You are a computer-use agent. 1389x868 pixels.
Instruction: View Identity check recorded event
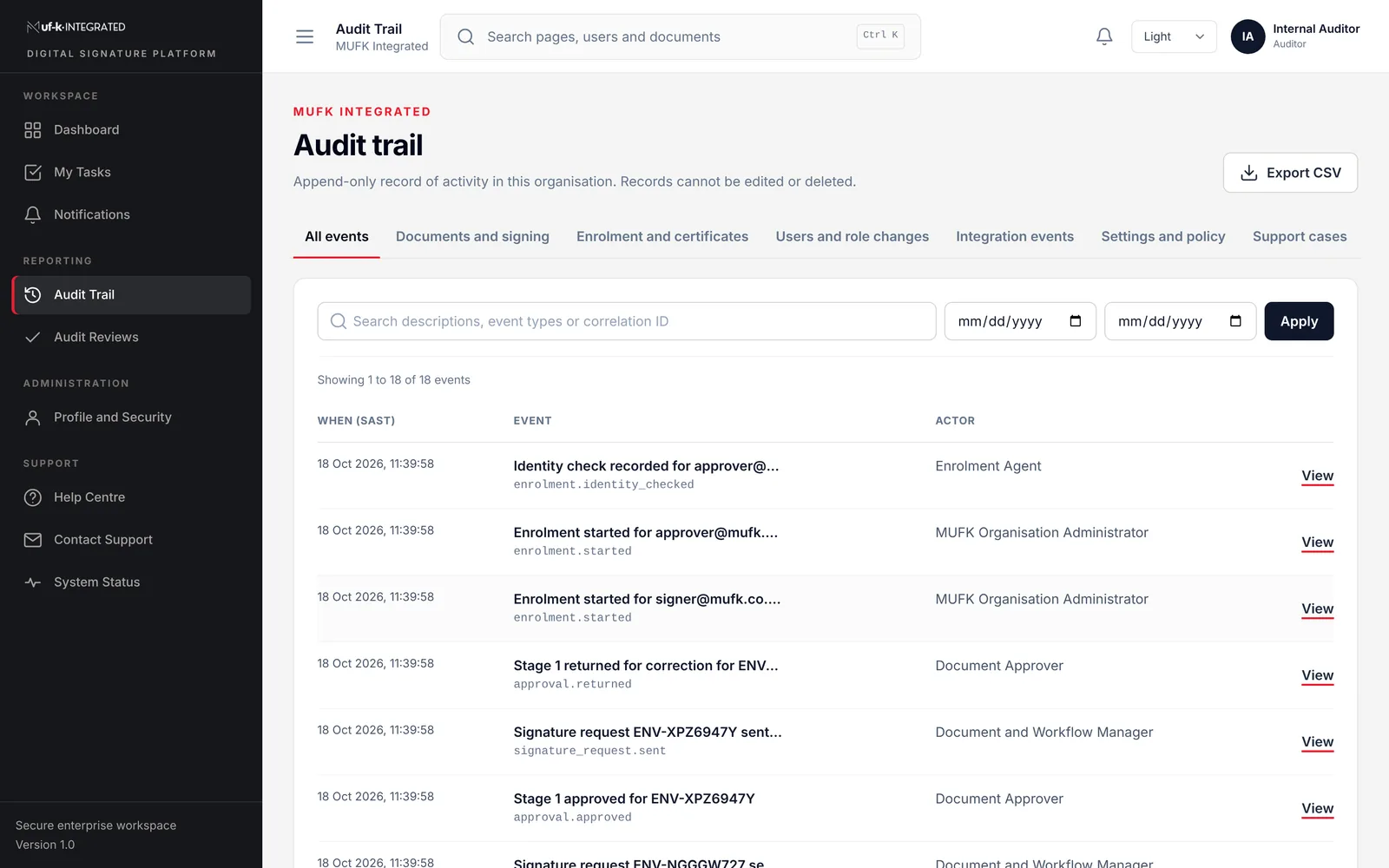click(1317, 476)
